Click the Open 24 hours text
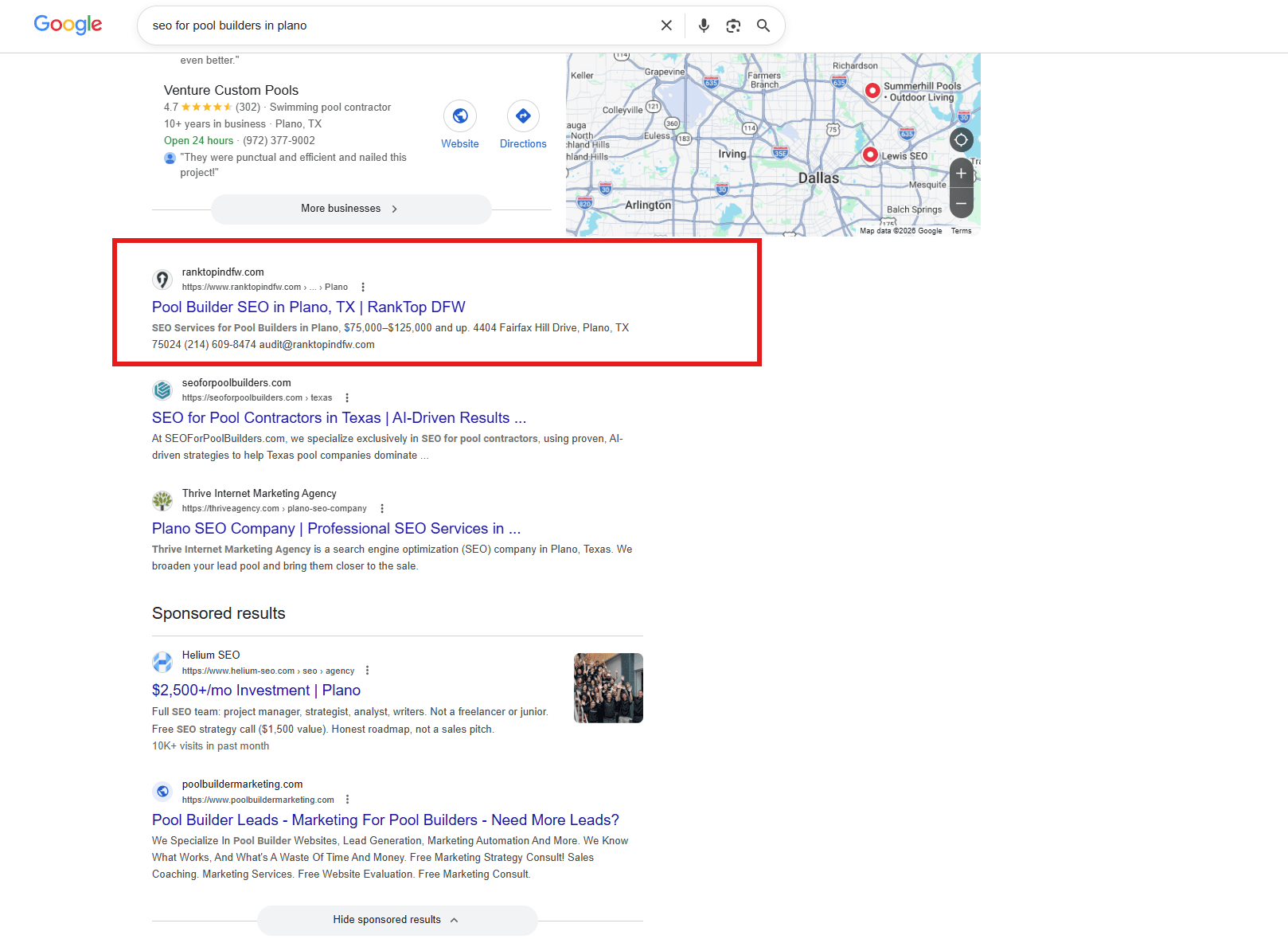1288x939 pixels. pos(199,141)
